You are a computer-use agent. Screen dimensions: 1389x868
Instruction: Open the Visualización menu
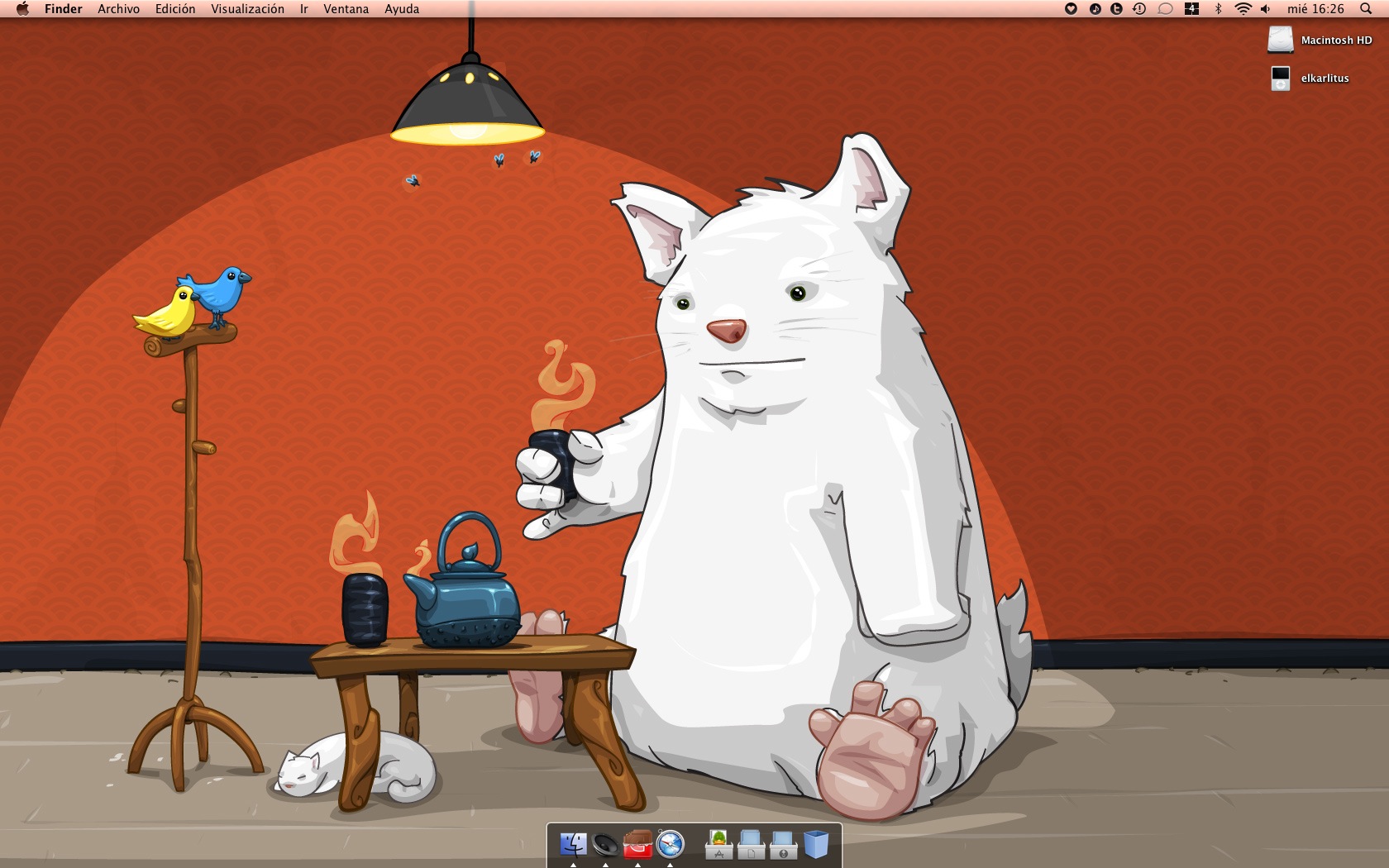[x=247, y=9]
